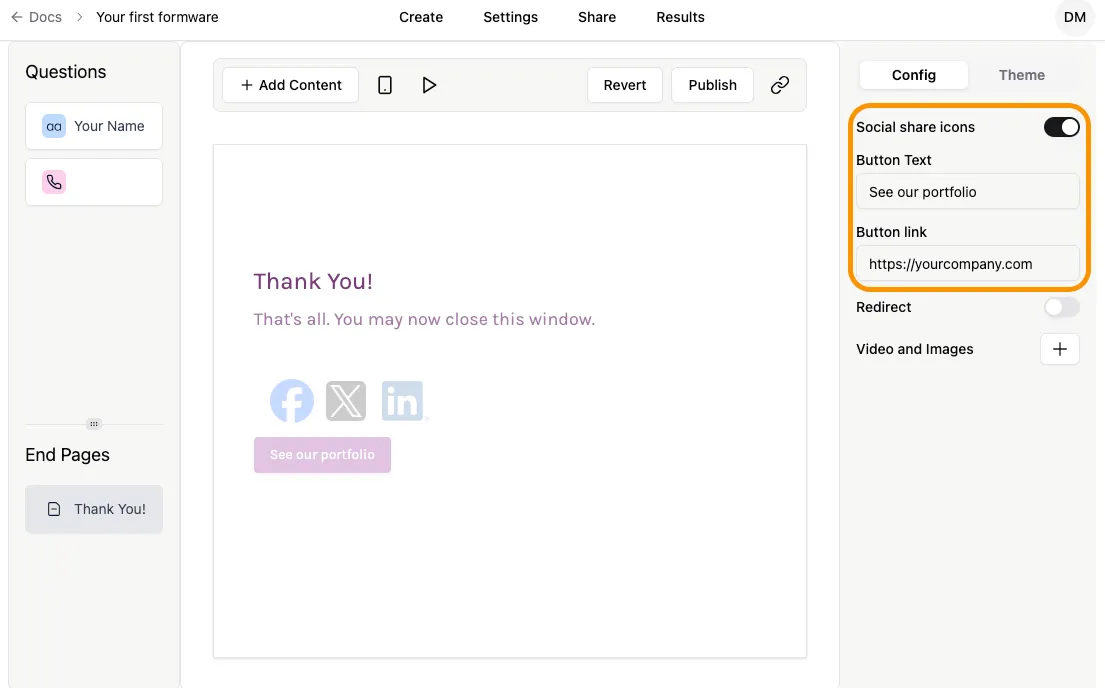This screenshot has height=688, width=1105.
Task: Start the form preview with the play icon
Action: point(430,85)
